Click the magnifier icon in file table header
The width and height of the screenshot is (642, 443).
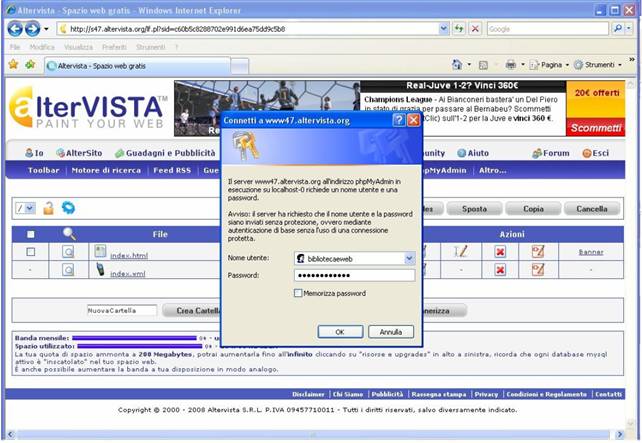[69, 234]
